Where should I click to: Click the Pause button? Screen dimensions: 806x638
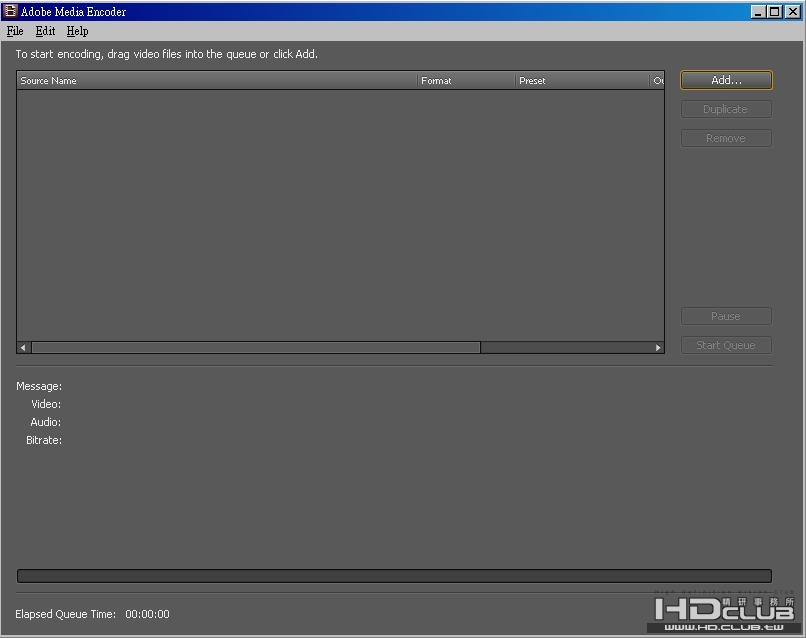click(x=726, y=316)
